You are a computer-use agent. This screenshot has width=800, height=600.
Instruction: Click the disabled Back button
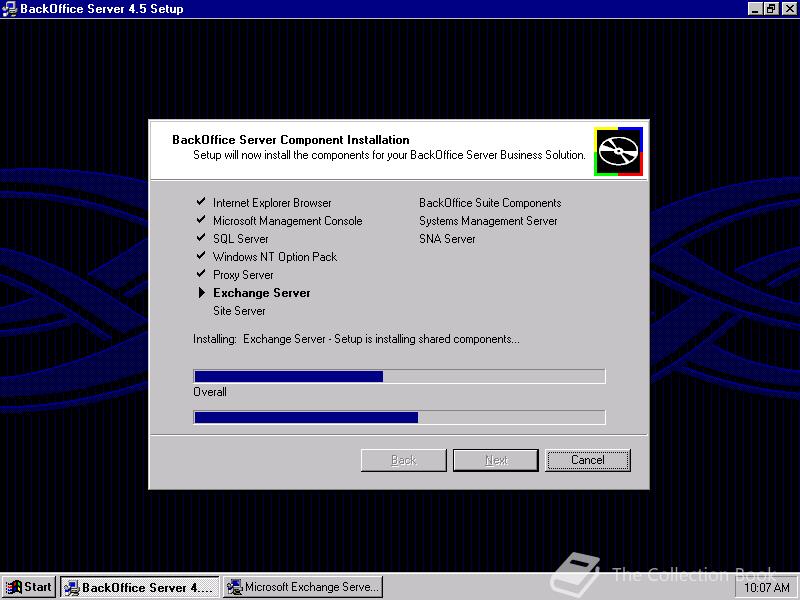[404, 460]
